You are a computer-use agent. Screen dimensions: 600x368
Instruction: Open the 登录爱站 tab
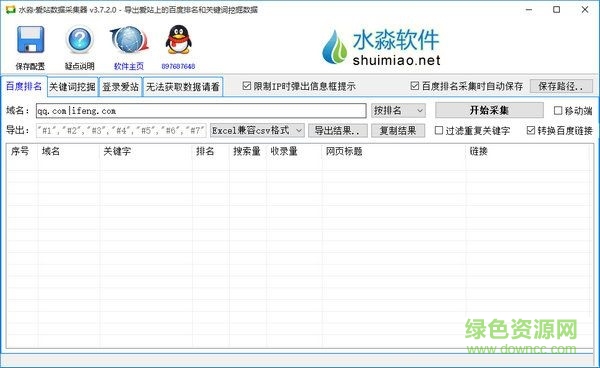(121, 87)
